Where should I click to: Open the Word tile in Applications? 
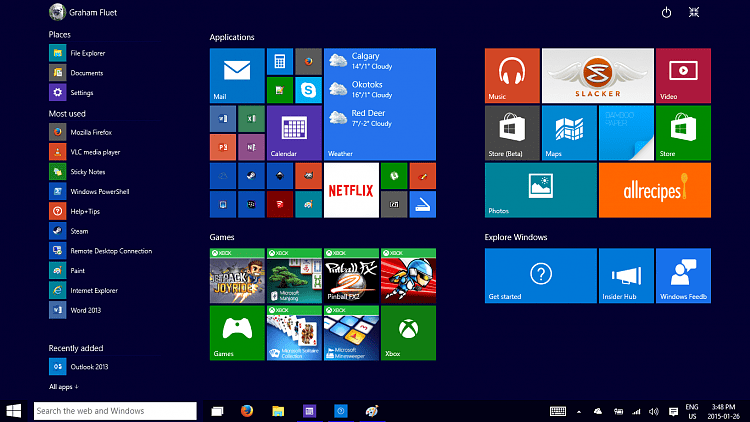point(223,119)
